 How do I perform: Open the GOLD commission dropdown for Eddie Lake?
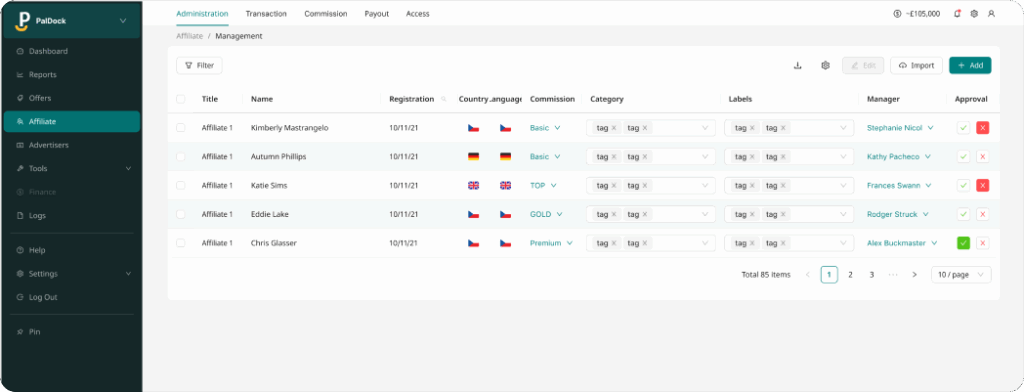tap(546, 214)
